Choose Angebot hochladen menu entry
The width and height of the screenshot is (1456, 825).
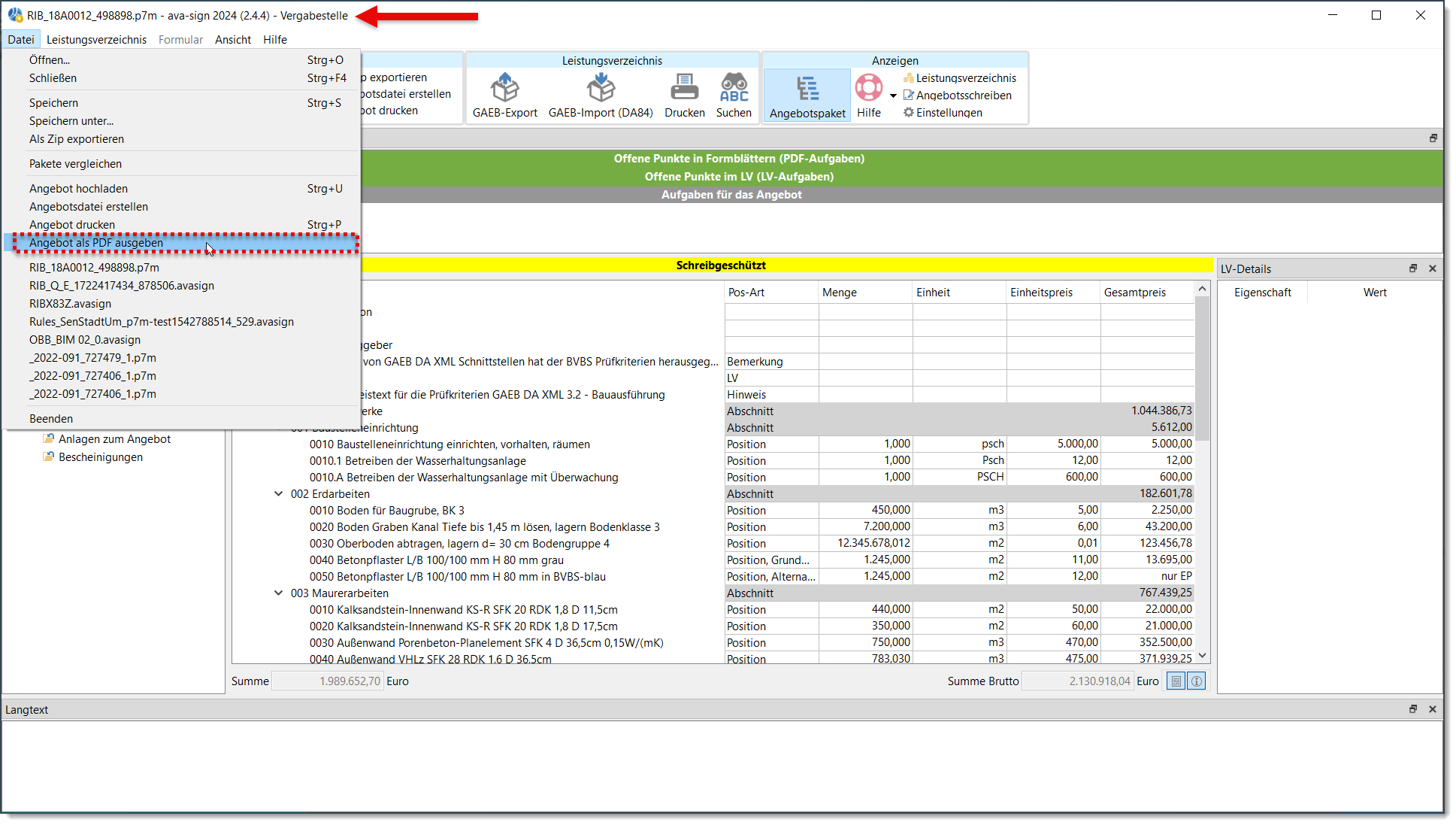coord(182,189)
